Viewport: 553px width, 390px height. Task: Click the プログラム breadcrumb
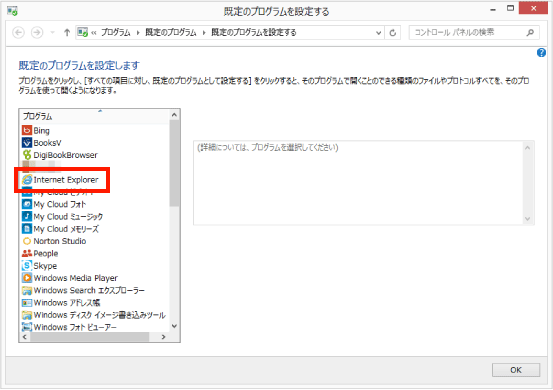pos(116,33)
